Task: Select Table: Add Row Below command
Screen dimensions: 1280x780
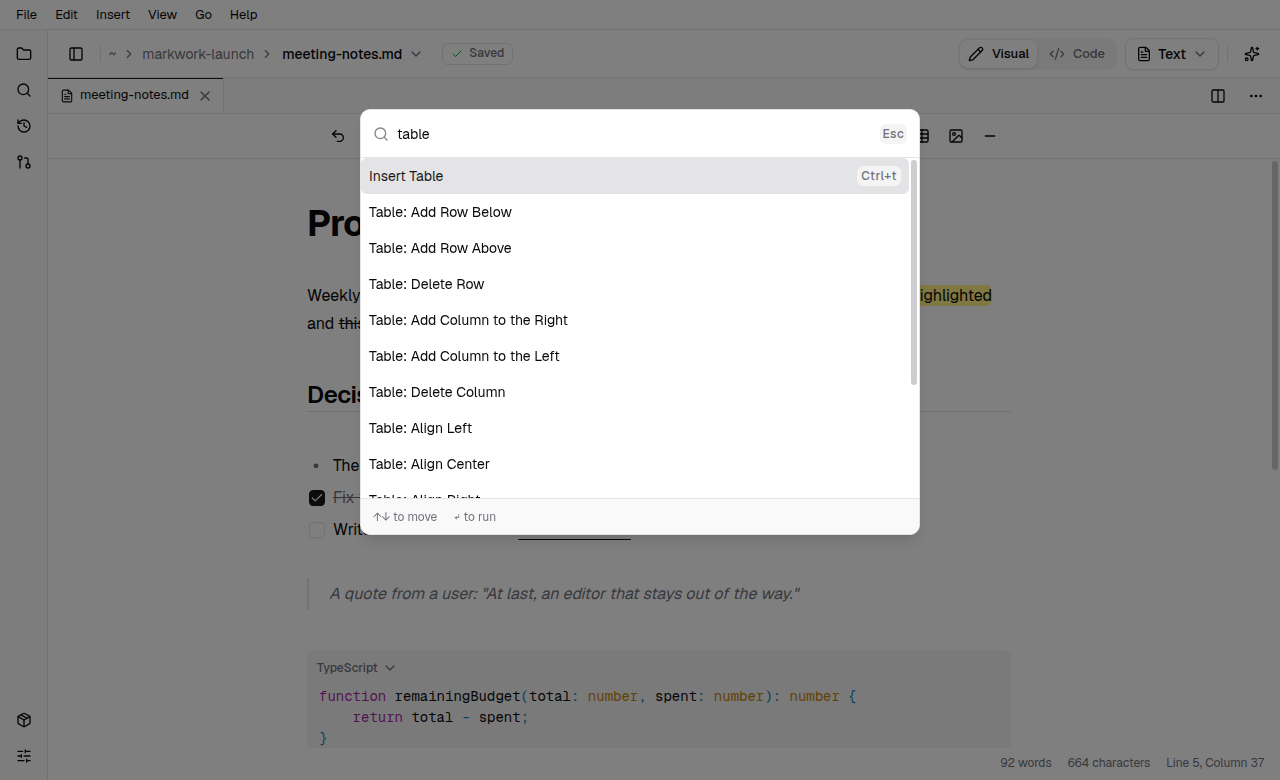Action: 635,212
